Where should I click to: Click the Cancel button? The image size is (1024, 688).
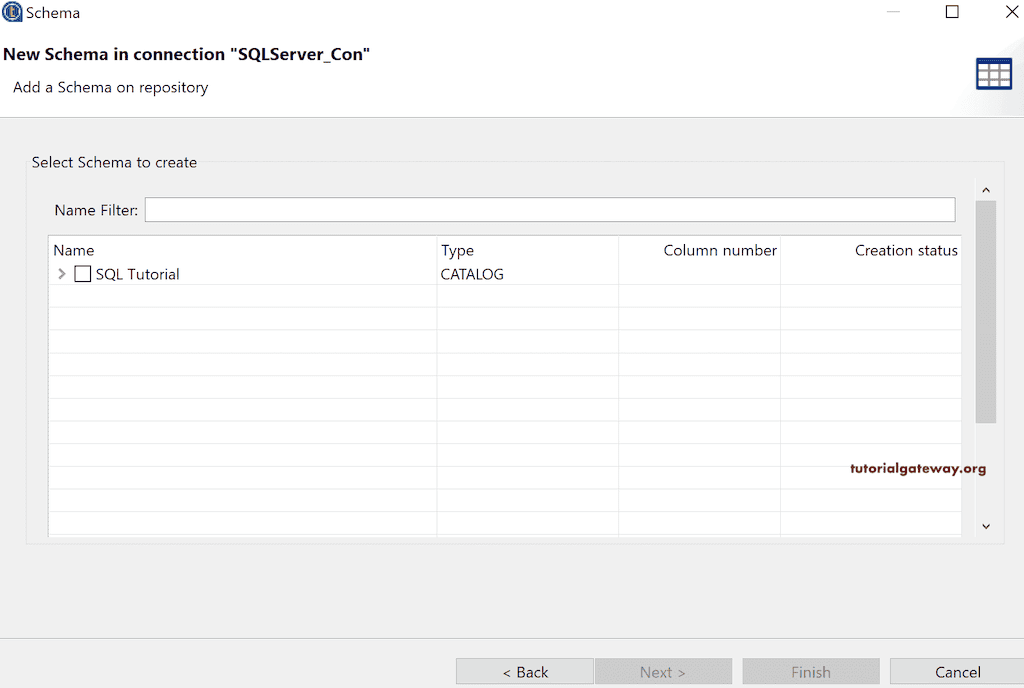point(957,671)
